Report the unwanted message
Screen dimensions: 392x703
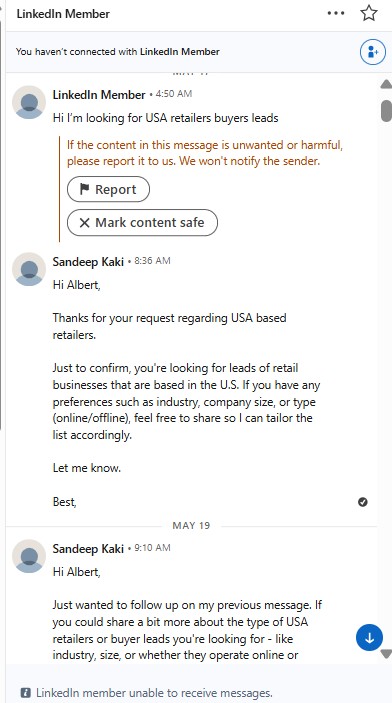[109, 189]
